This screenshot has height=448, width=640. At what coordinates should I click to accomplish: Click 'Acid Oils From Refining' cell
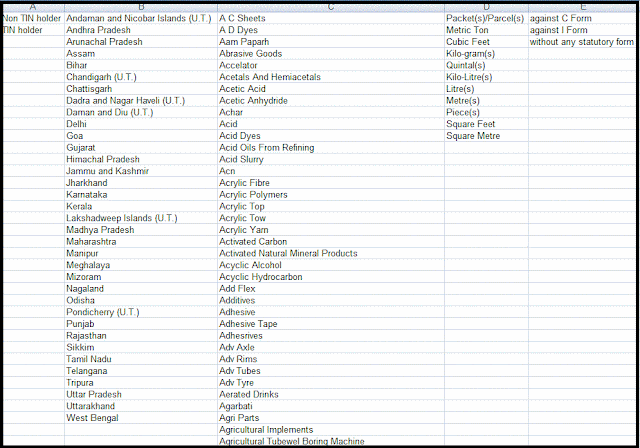331,148
